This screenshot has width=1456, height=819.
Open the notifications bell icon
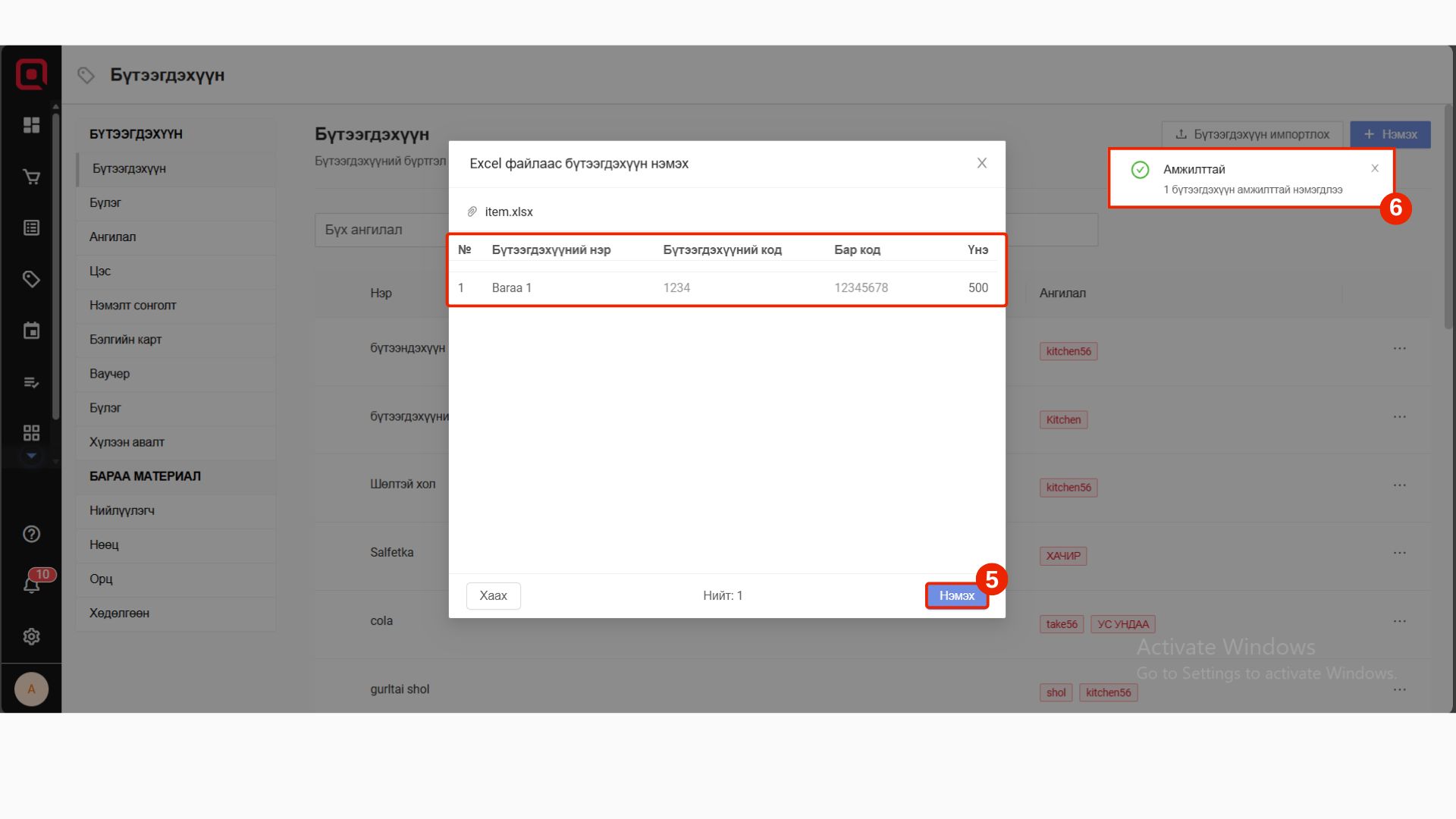[x=31, y=585]
